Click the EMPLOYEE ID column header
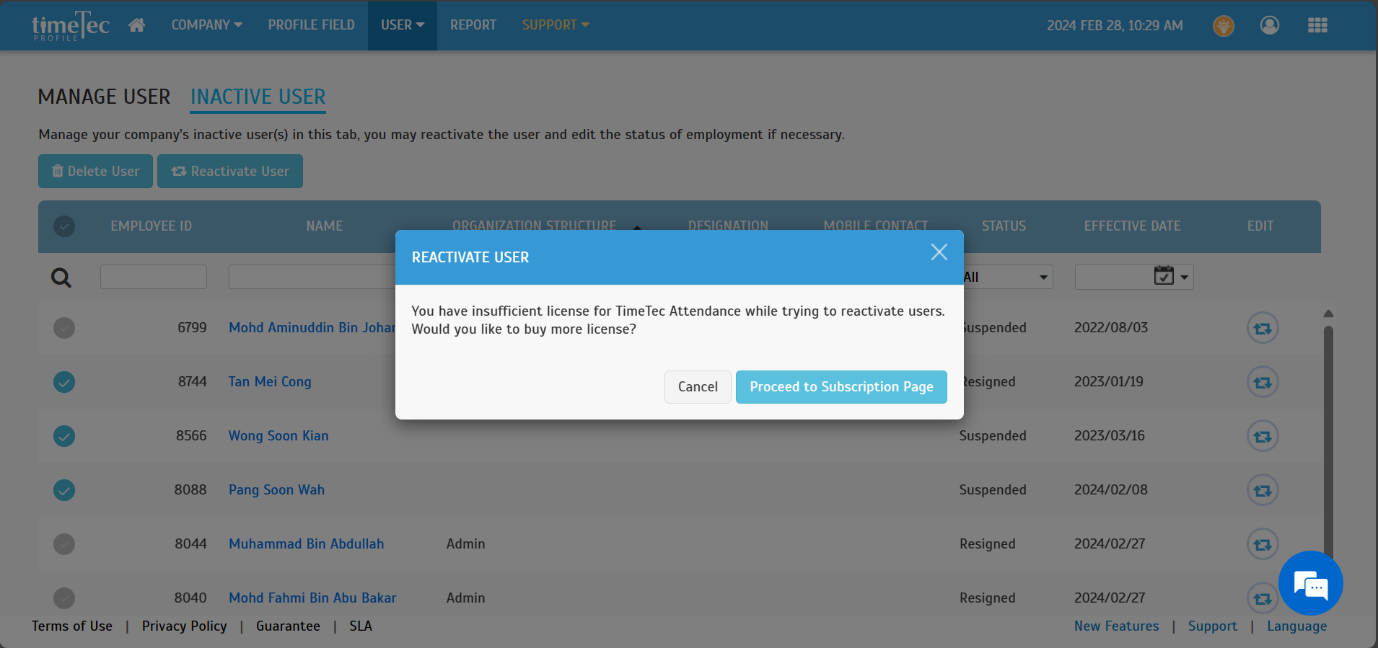This screenshot has width=1378, height=648. 151,226
